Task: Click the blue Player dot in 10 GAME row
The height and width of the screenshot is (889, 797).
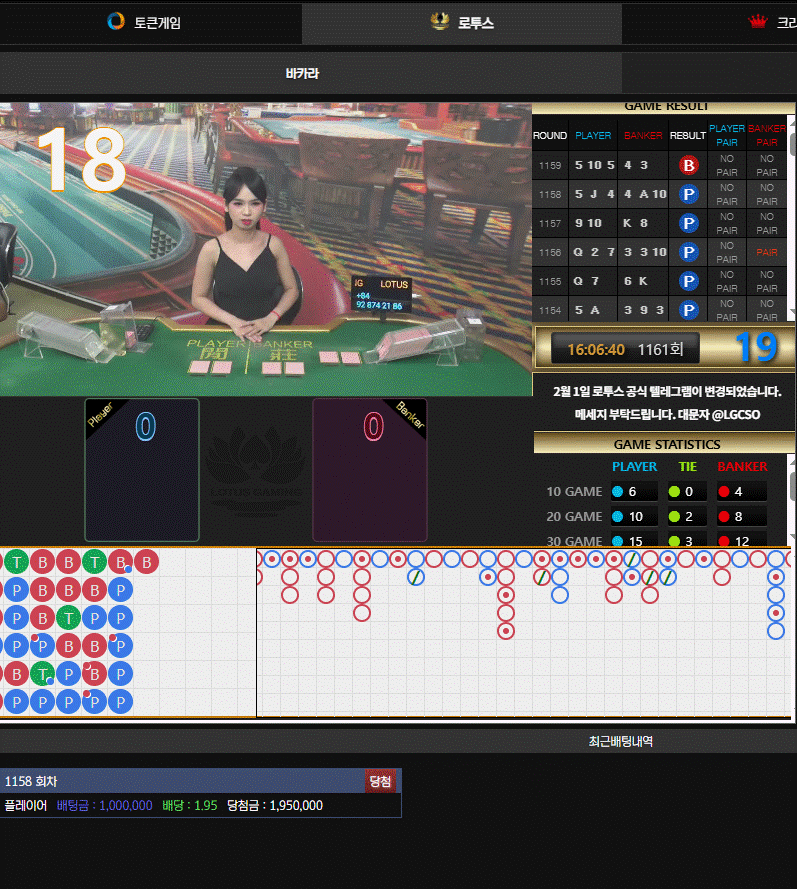Action: (617, 491)
